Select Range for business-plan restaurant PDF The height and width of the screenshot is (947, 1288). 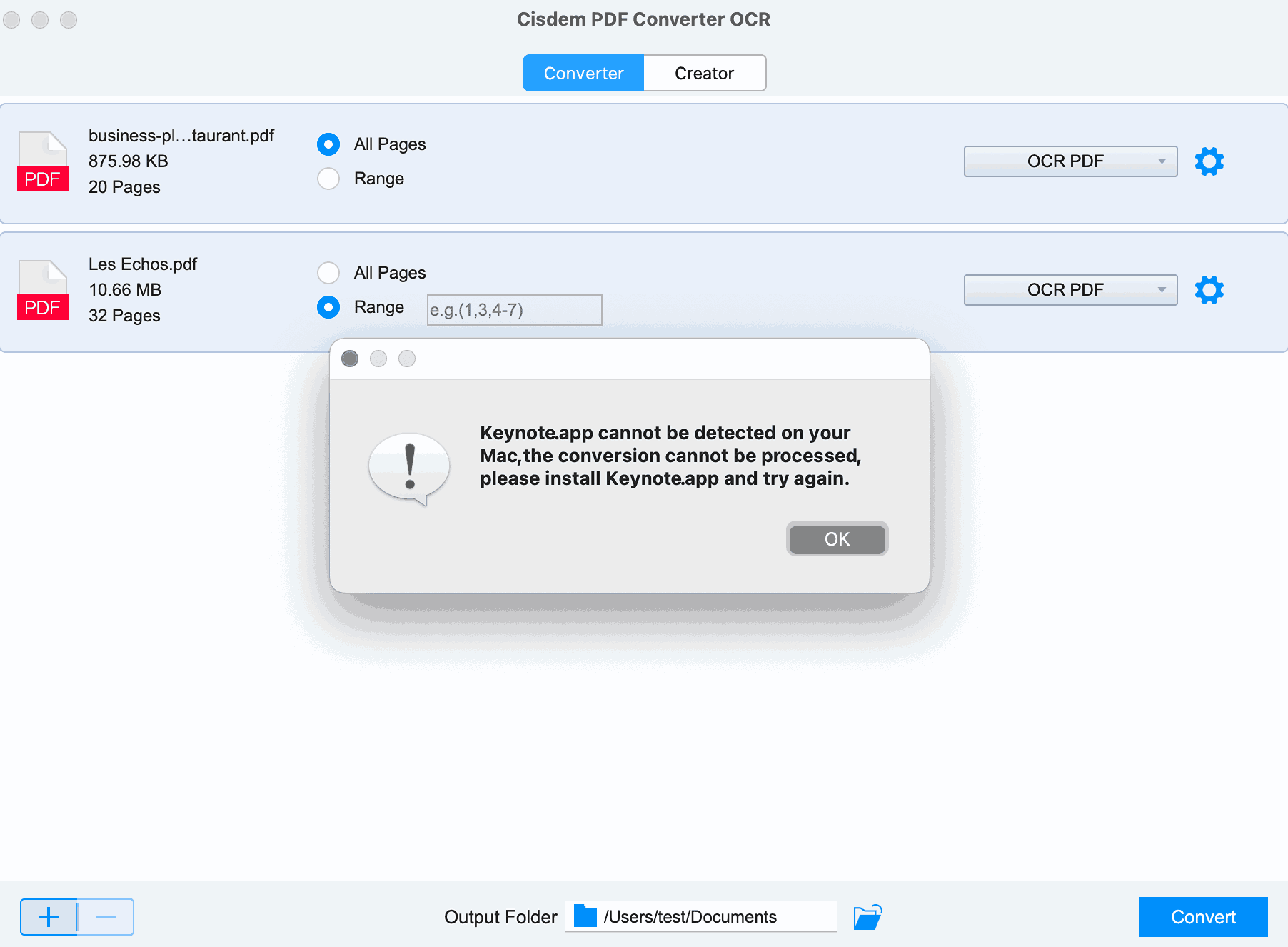pyautogui.click(x=328, y=179)
